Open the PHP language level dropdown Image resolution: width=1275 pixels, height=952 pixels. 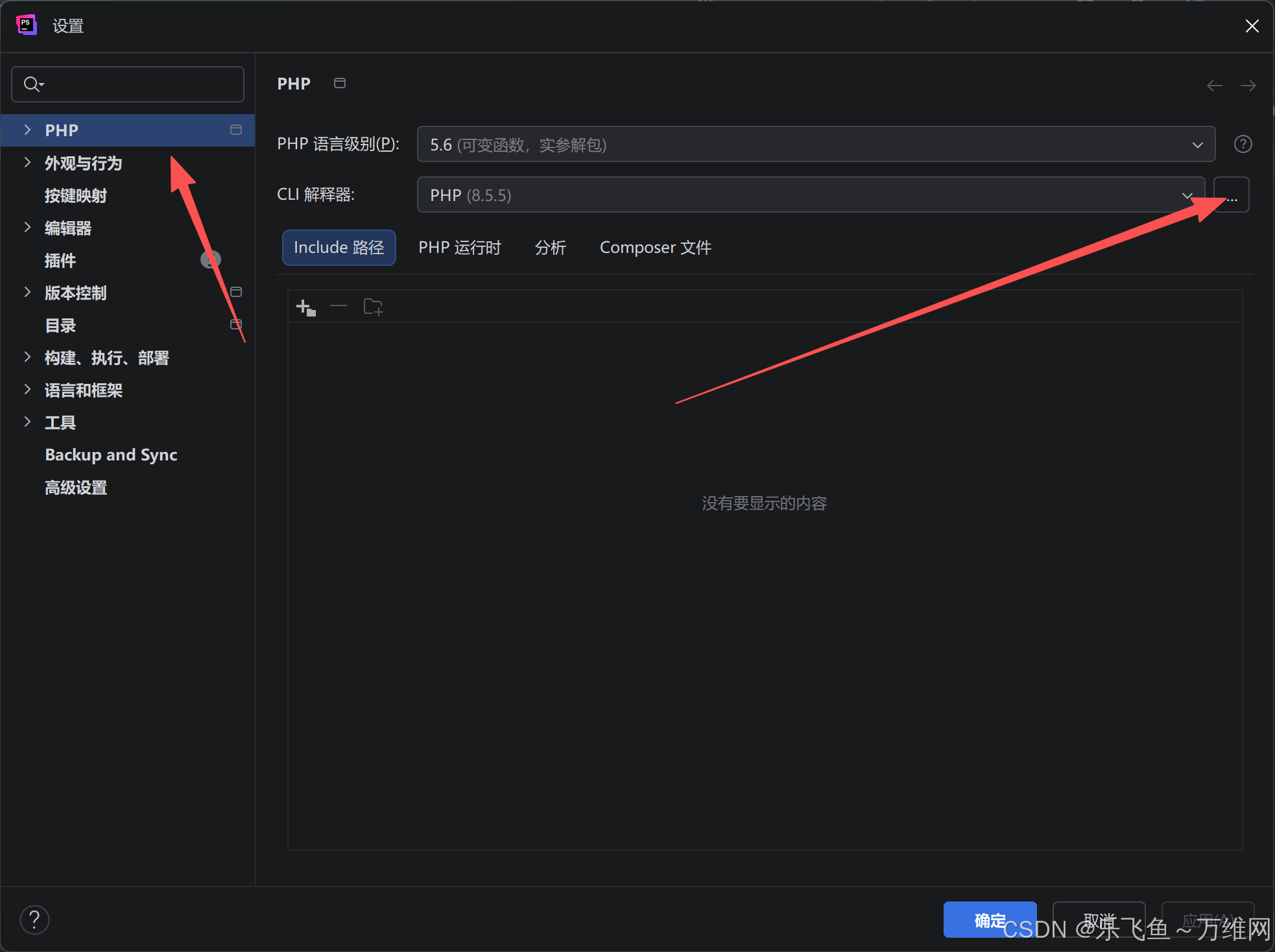[815, 144]
